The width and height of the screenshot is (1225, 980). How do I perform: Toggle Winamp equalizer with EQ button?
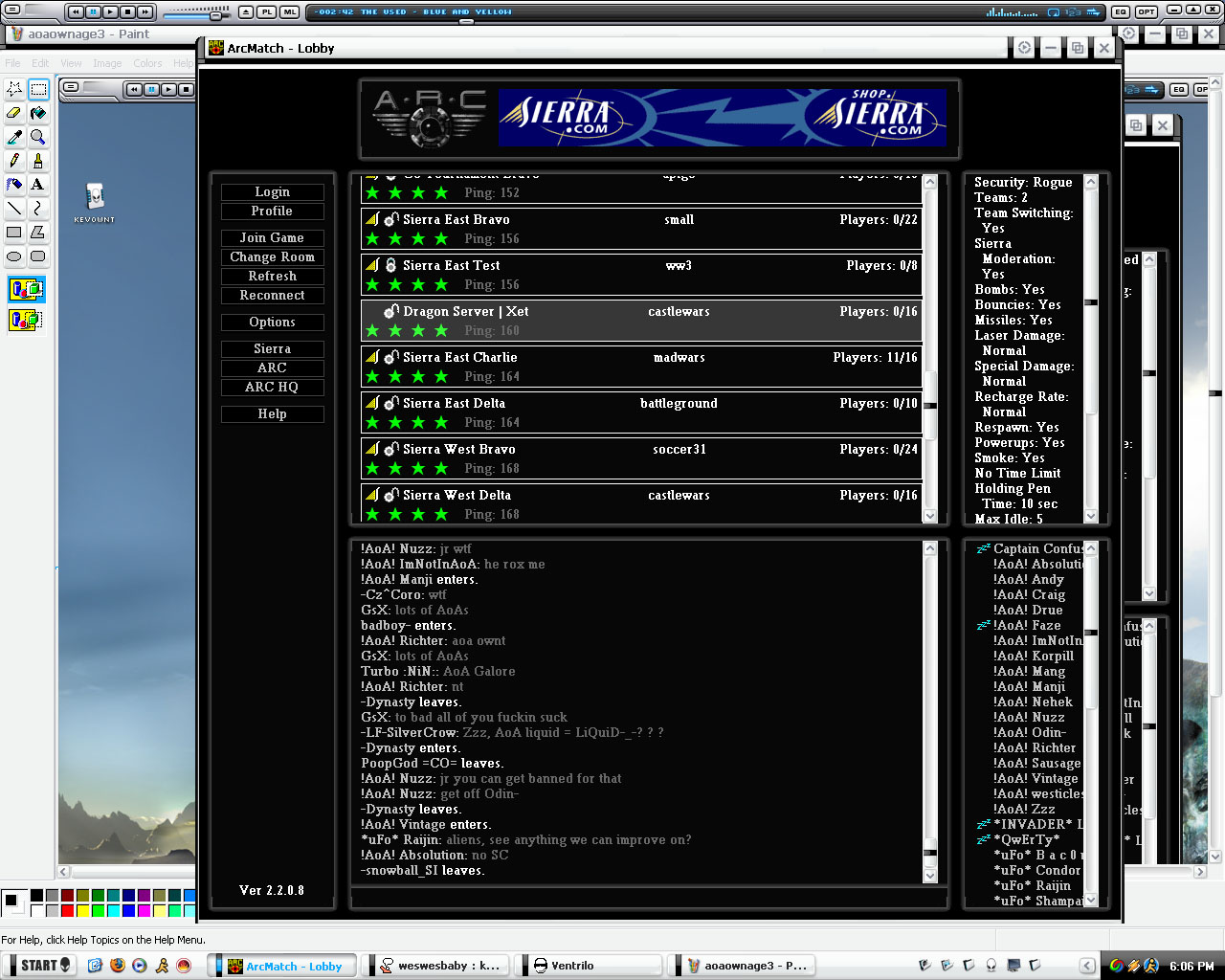1121,12
